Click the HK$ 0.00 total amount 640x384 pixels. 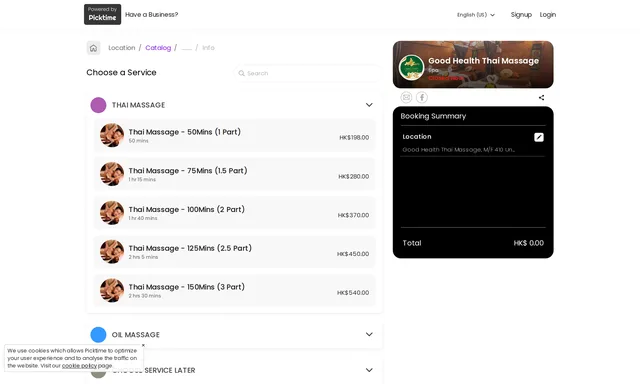click(529, 243)
